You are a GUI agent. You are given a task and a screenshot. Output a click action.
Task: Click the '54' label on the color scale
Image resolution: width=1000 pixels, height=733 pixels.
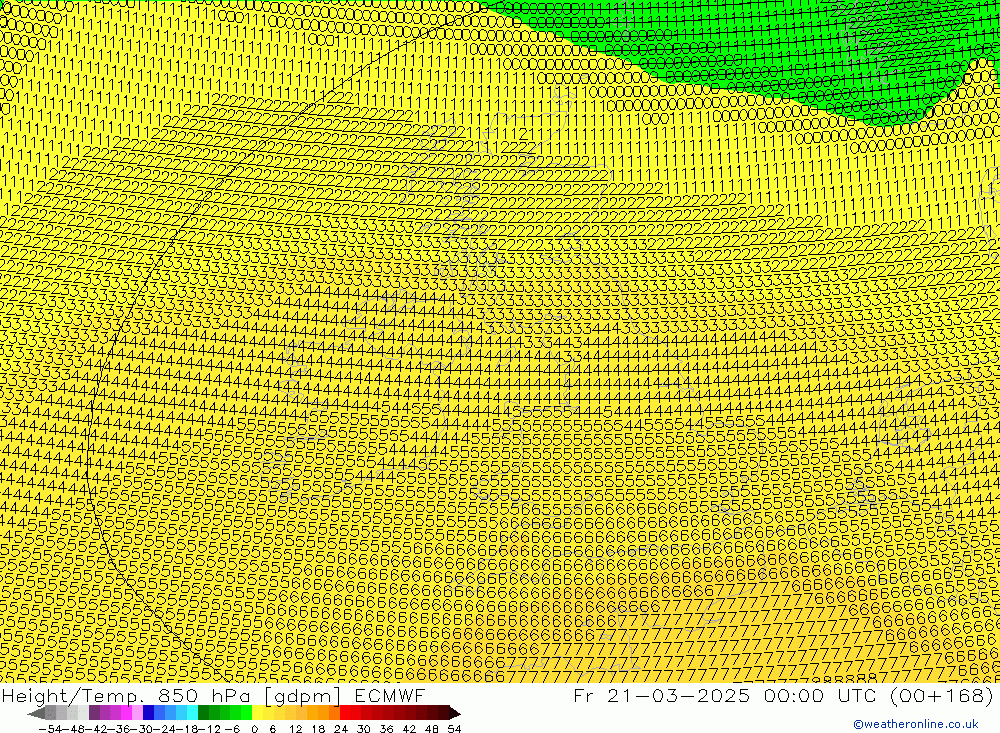(x=454, y=729)
